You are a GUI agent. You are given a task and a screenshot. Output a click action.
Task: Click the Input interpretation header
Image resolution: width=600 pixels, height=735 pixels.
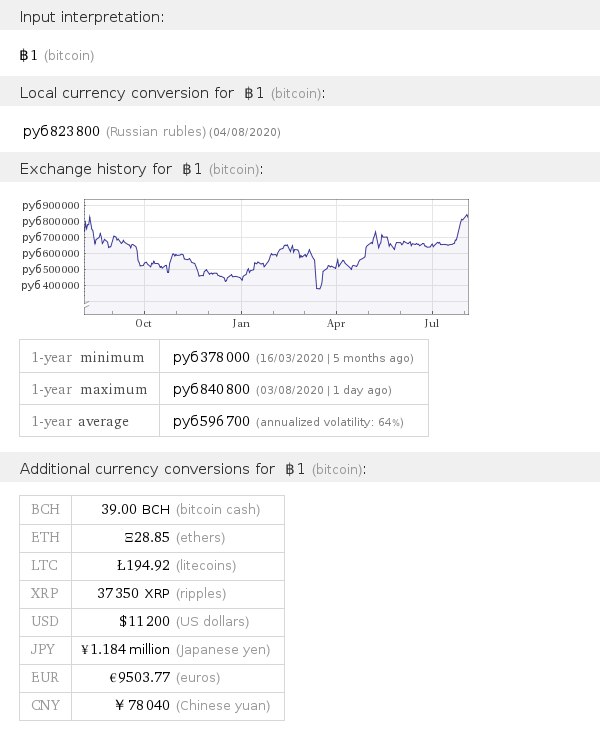(92, 17)
